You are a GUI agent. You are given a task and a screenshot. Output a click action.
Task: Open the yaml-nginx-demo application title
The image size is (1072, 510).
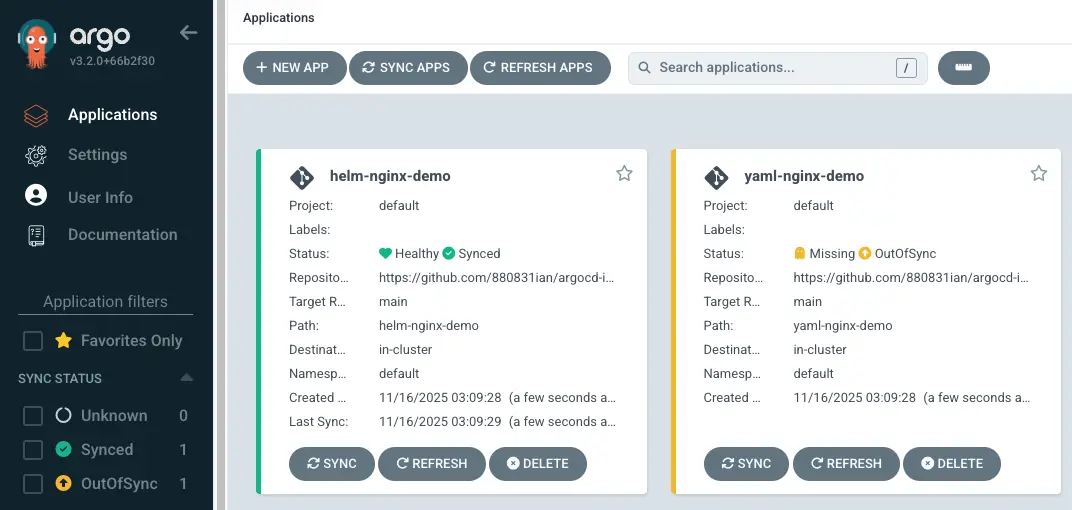pos(804,176)
